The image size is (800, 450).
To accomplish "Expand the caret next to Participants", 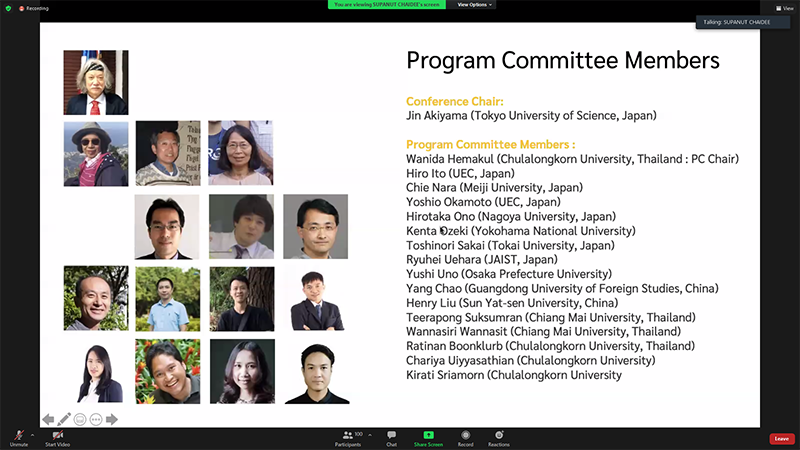I will pyautogui.click(x=370, y=435).
